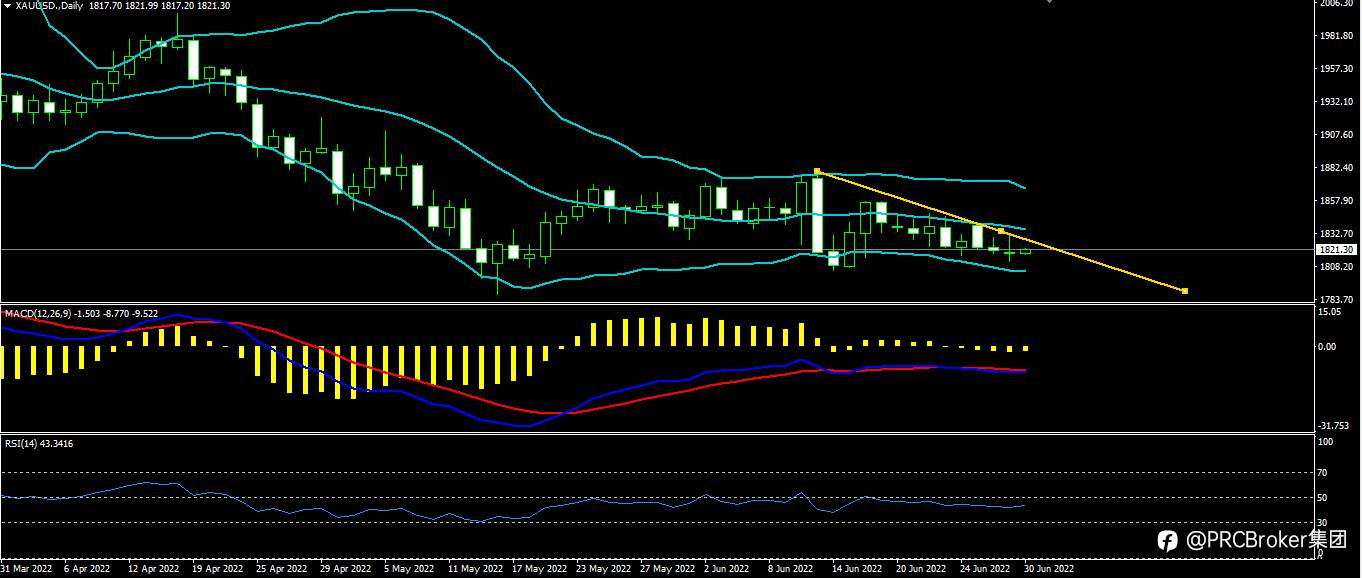
Task: Click the 100 level on RSI scale
Action: (1326, 441)
